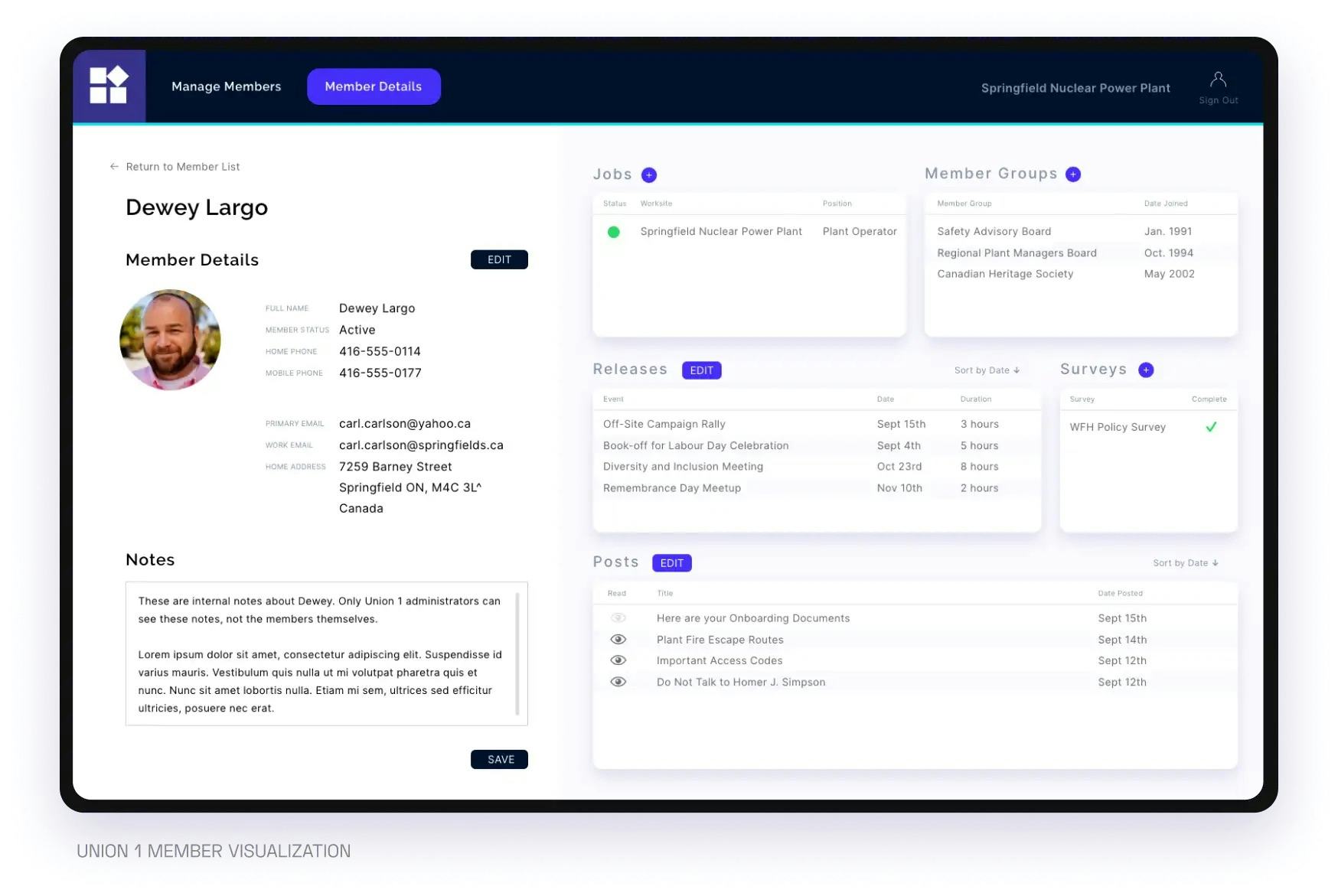Open the Jobs add (+) icon
The image size is (1338, 896).
pos(648,174)
